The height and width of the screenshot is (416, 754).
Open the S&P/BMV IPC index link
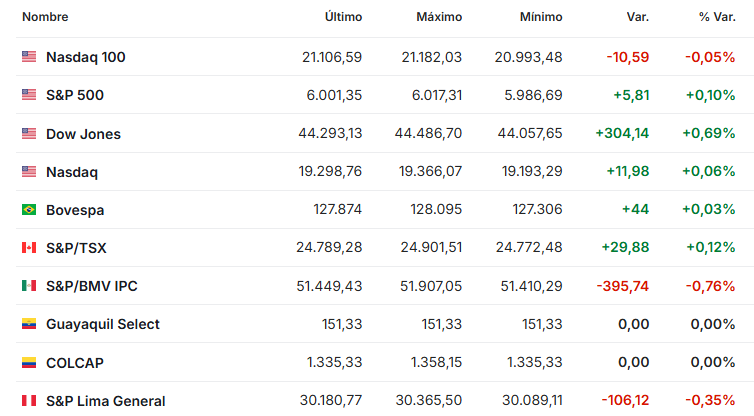point(92,286)
